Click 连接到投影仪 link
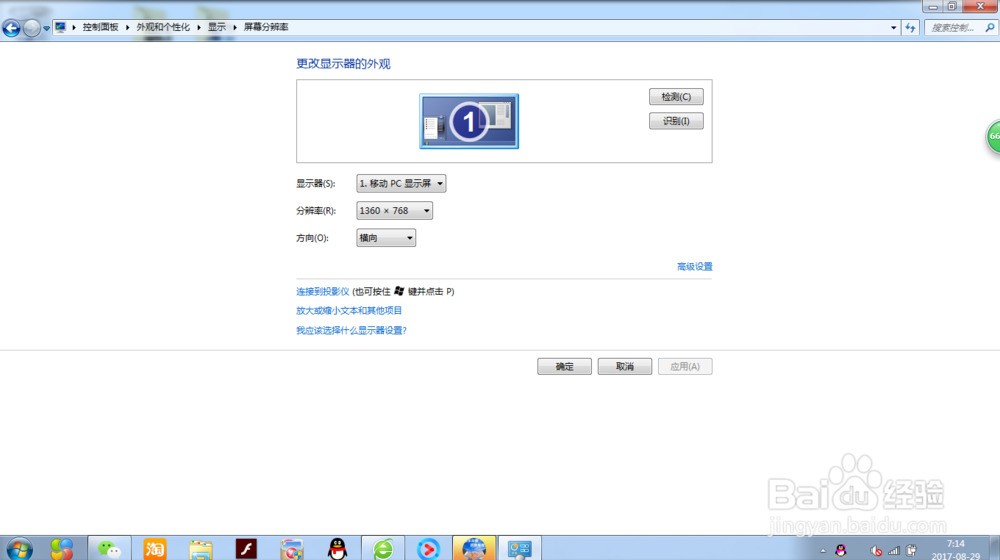 tap(323, 291)
